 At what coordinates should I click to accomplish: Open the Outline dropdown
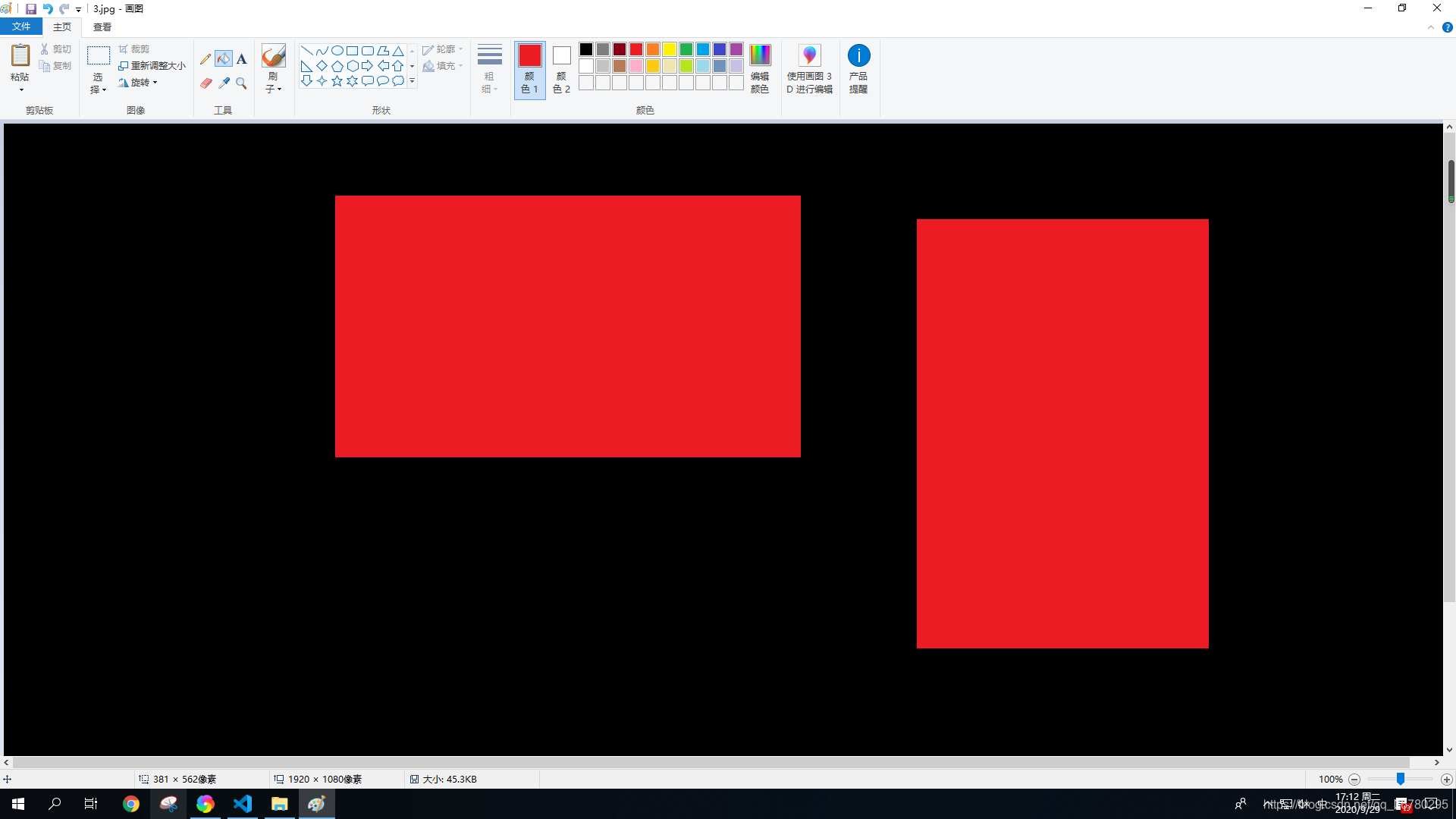click(443, 49)
